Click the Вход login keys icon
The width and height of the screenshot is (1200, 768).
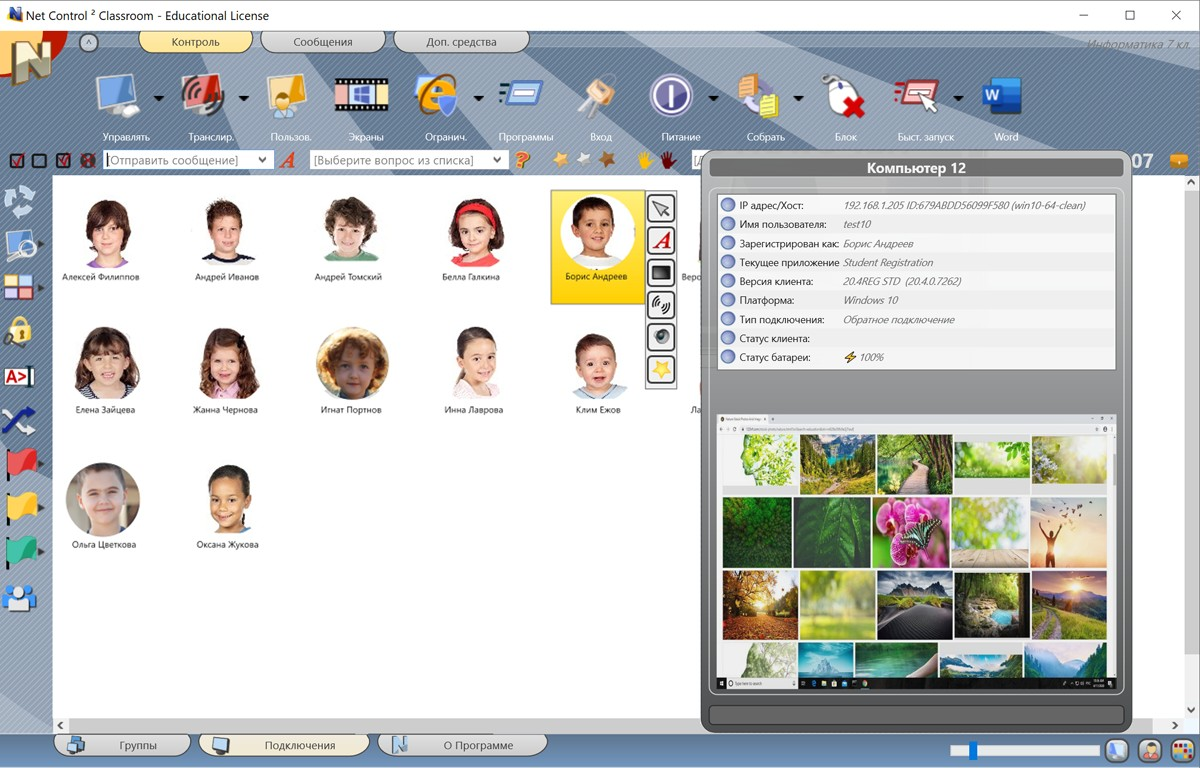pos(600,98)
